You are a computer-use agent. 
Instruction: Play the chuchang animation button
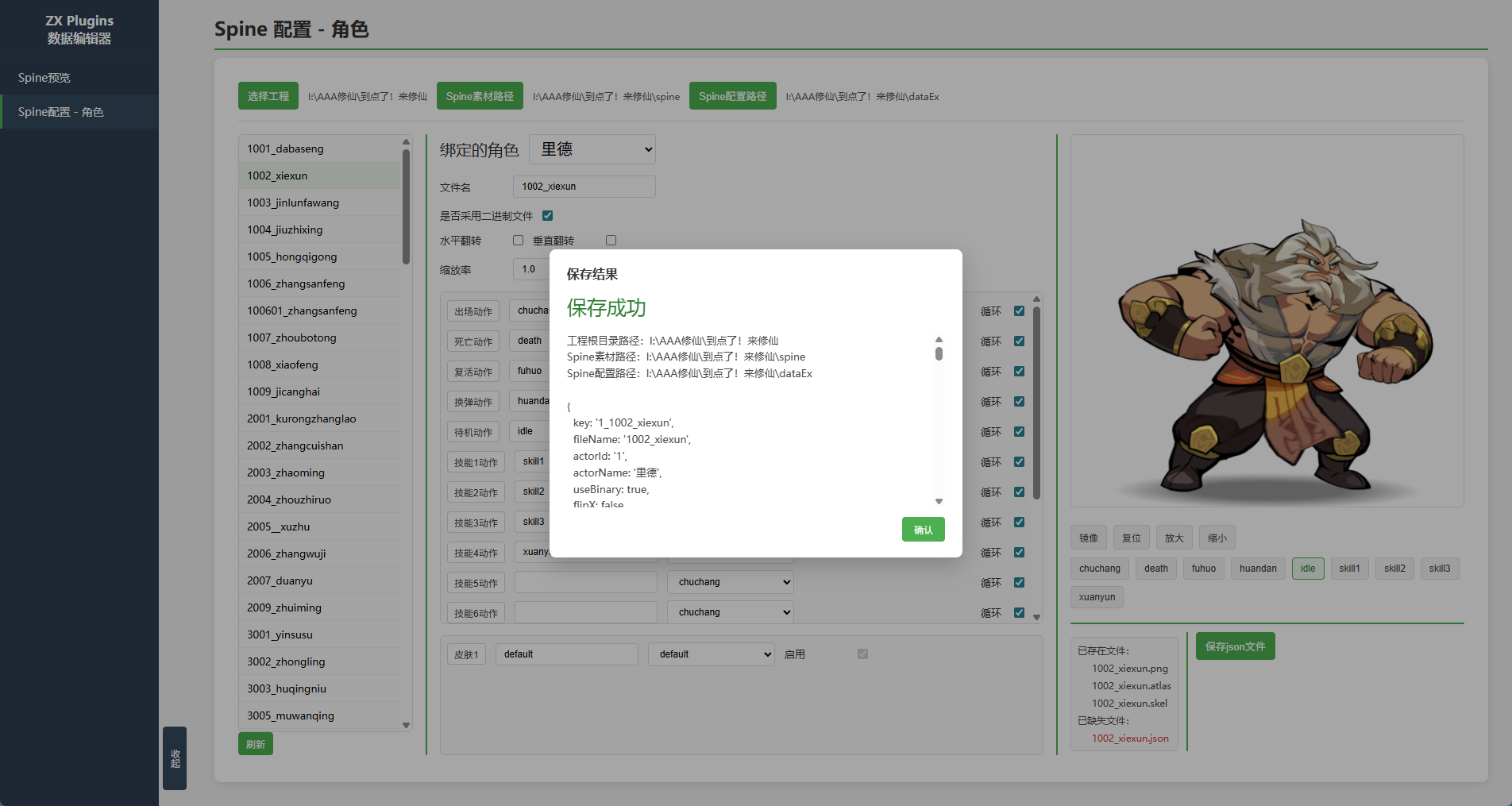(x=1100, y=569)
